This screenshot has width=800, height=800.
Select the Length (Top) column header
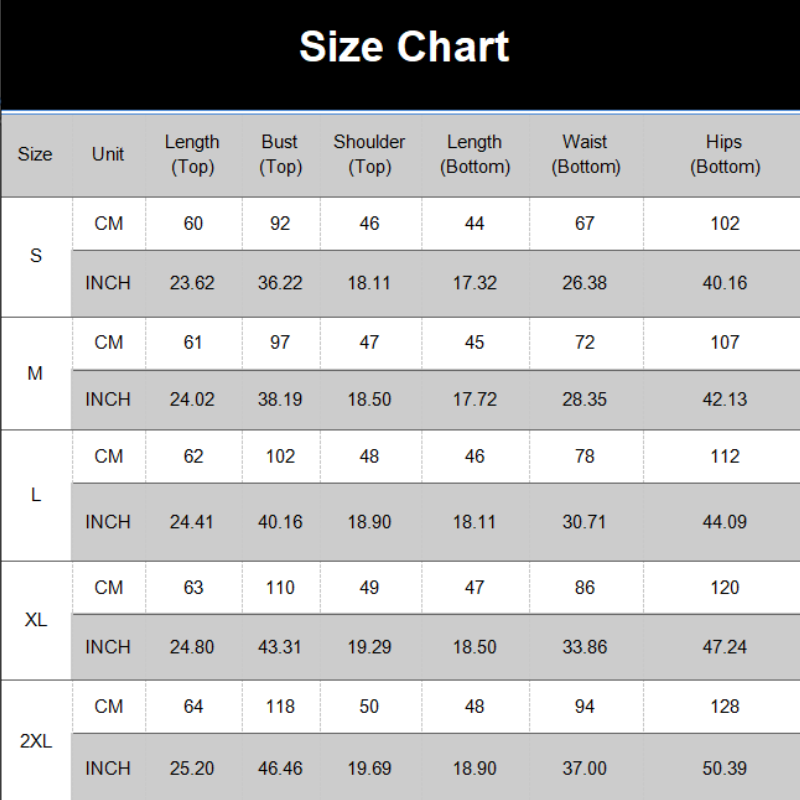point(192,155)
